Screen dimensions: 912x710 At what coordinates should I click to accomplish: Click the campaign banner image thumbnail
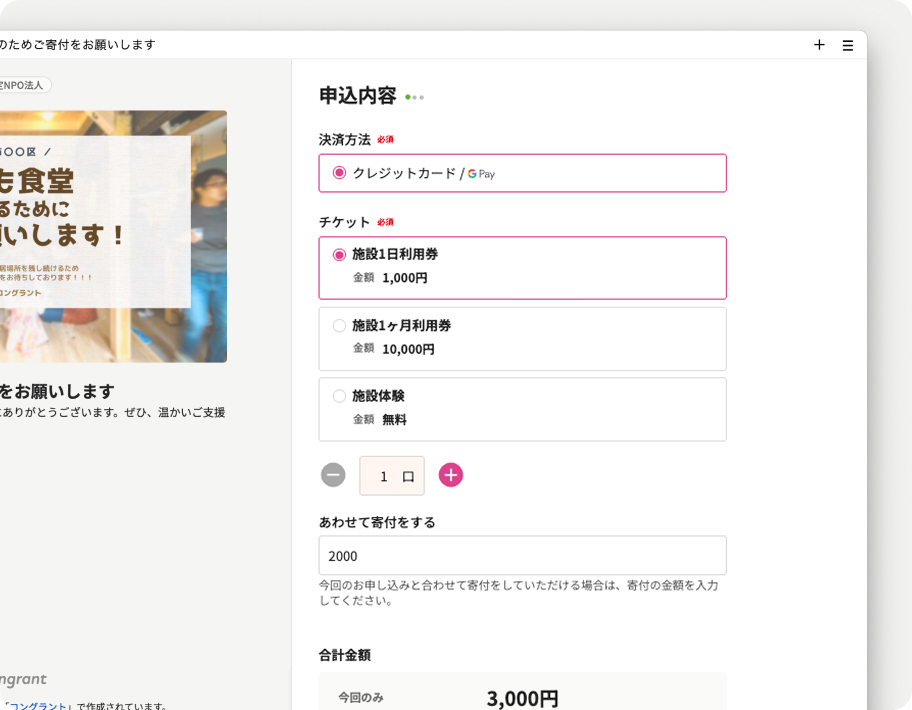point(113,237)
